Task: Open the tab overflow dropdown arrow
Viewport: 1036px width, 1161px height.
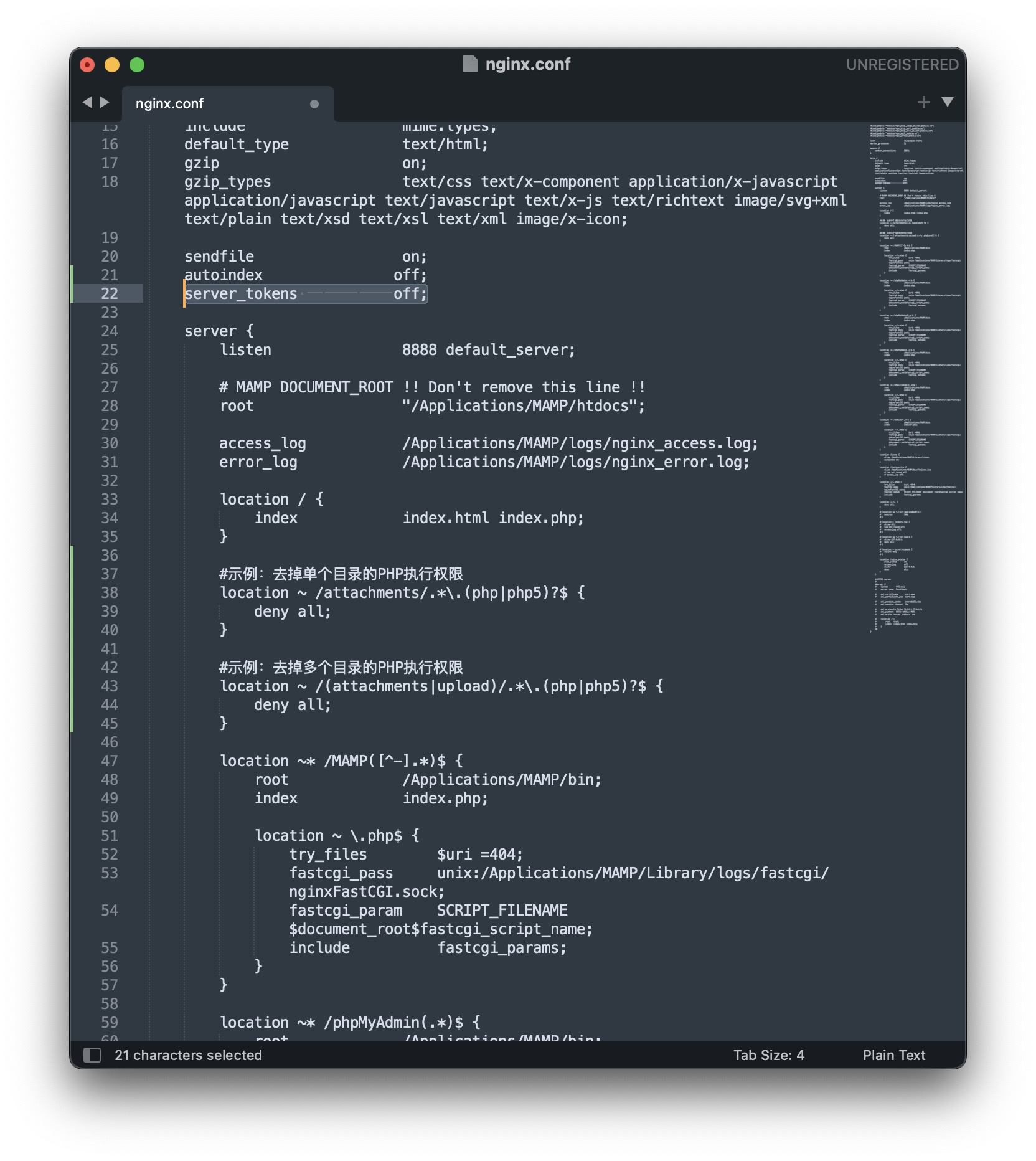Action: pos(948,103)
